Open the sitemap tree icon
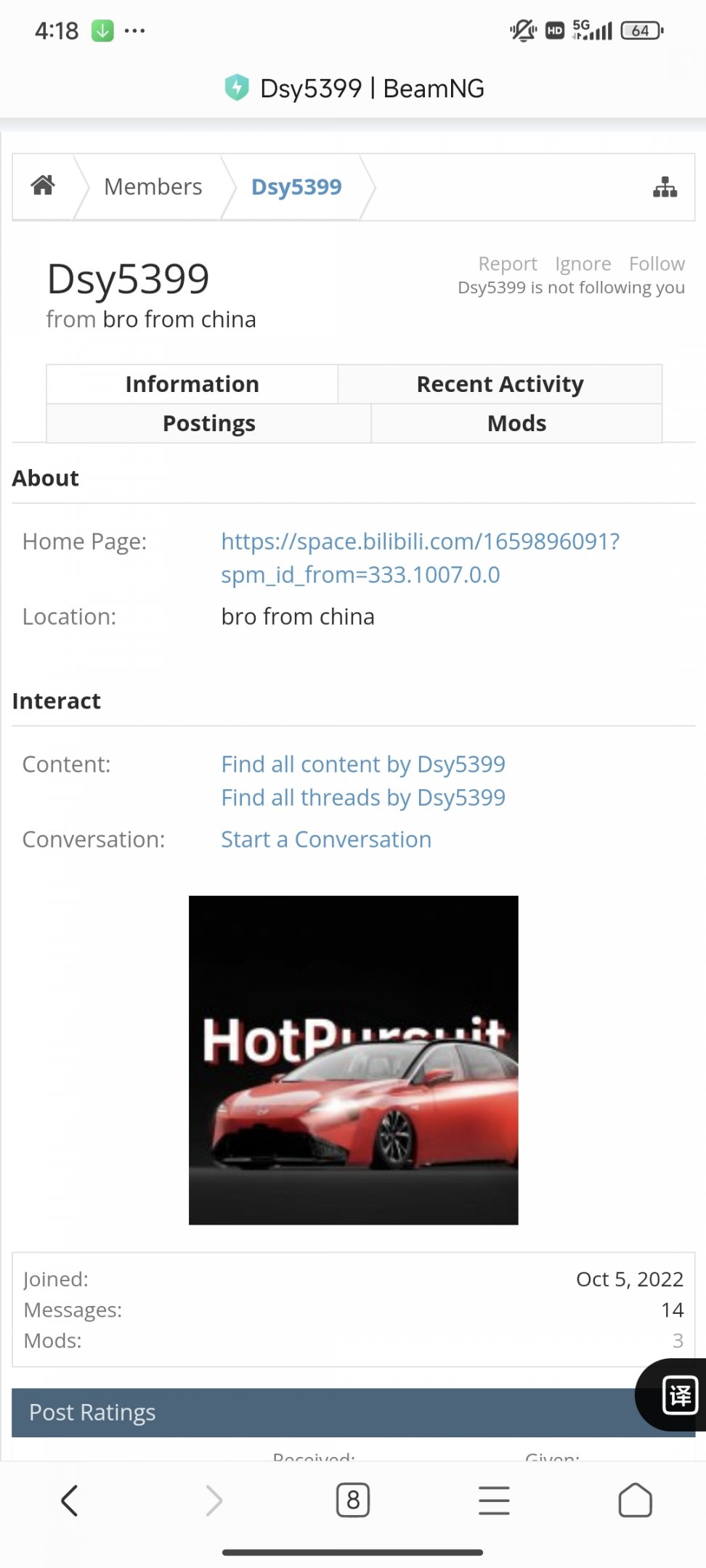 [x=665, y=187]
